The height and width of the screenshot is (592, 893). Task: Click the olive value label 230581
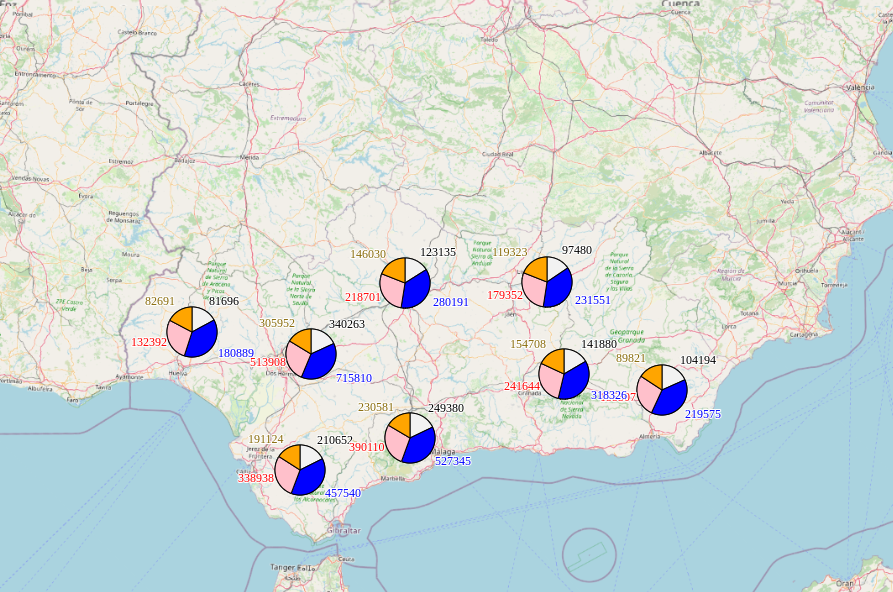click(376, 408)
